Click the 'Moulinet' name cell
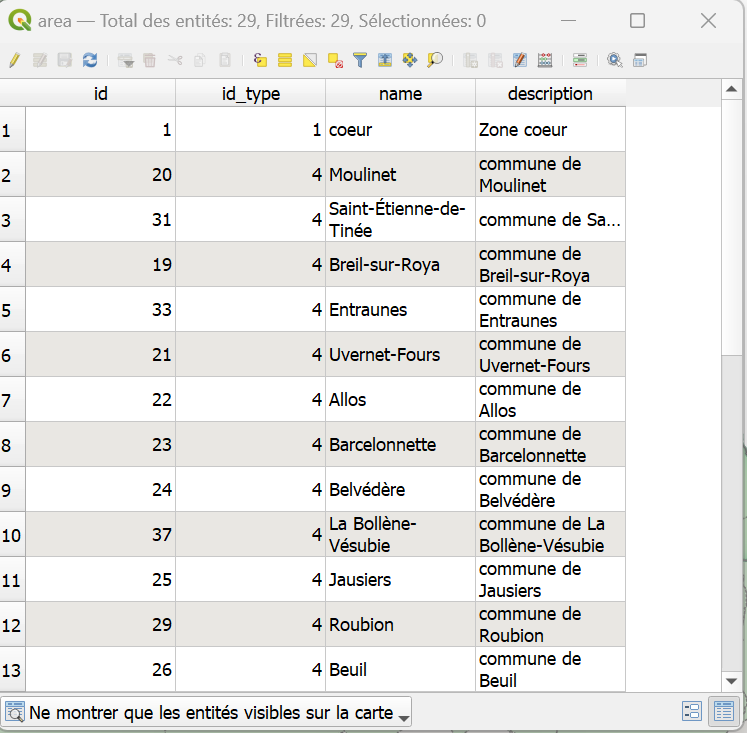 tap(401, 175)
